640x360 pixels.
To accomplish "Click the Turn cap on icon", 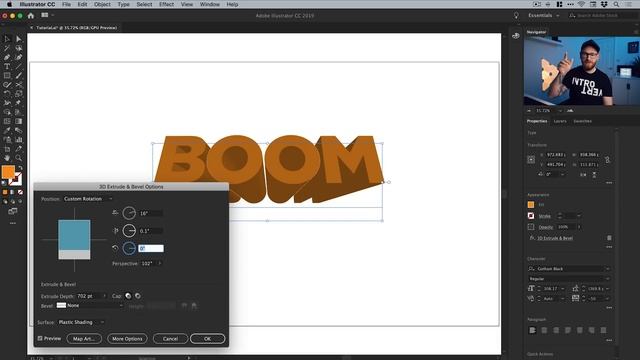I will [128, 296].
